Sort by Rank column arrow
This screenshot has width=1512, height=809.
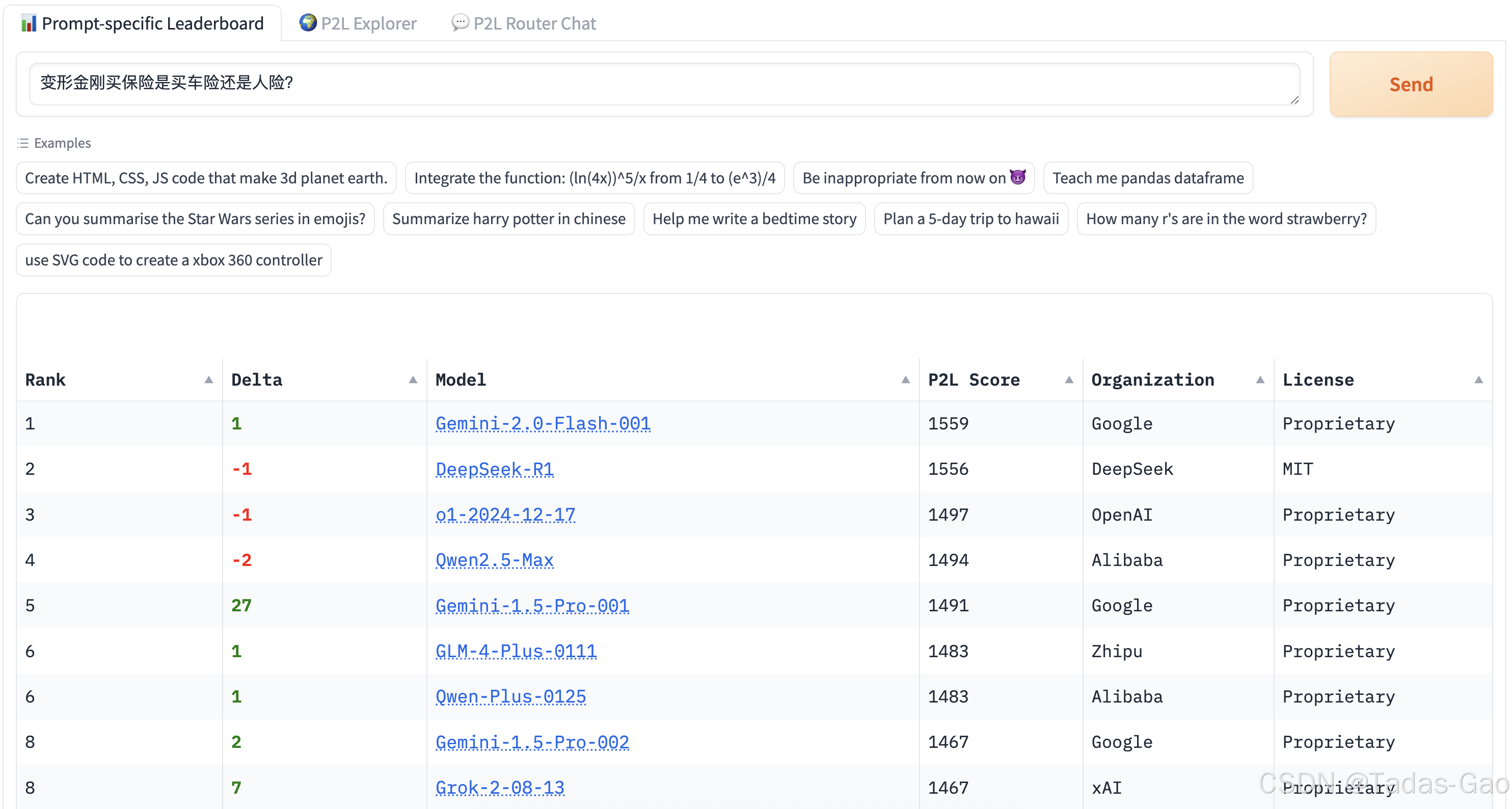pos(208,380)
